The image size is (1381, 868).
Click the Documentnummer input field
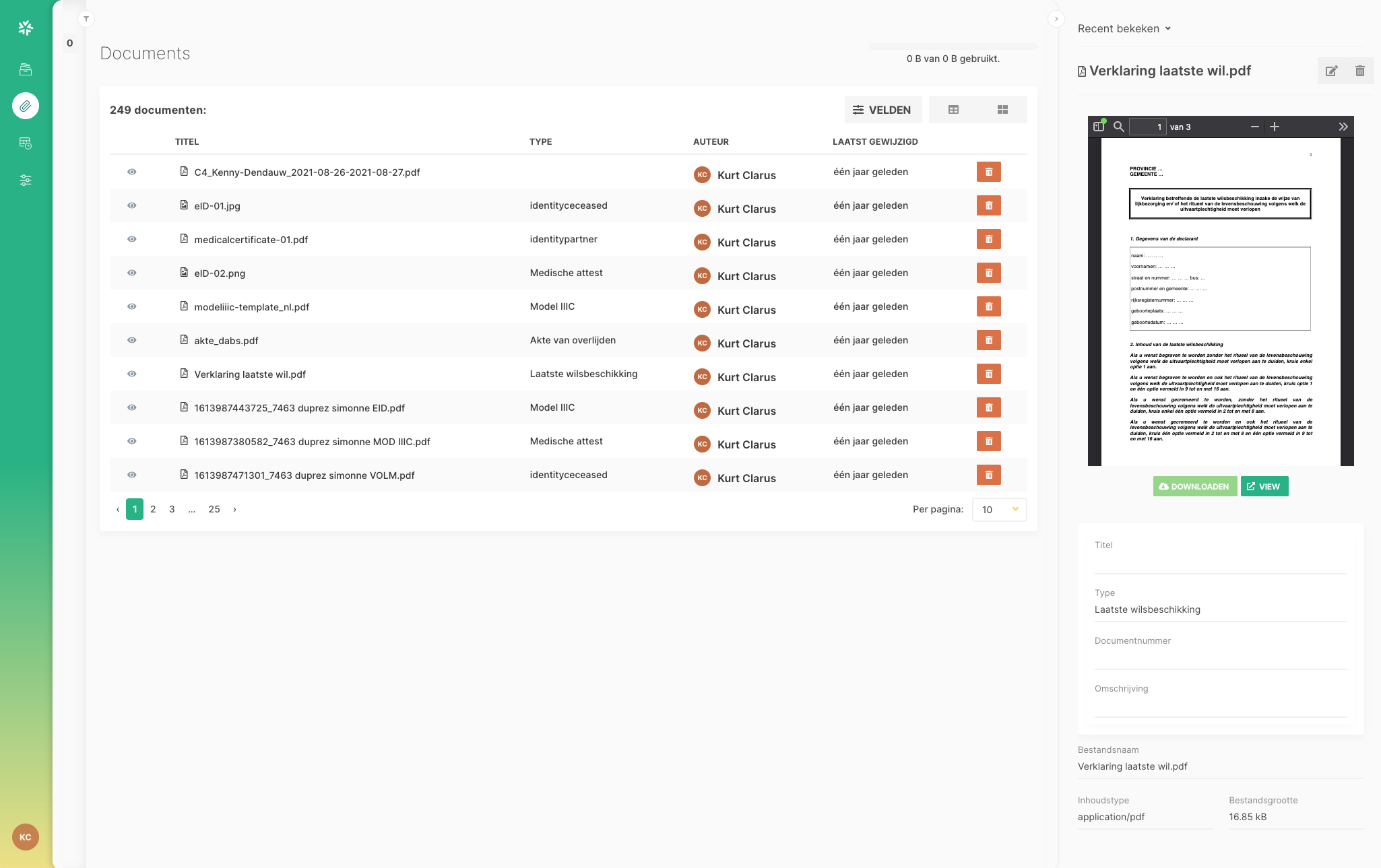(x=1220, y=658)
